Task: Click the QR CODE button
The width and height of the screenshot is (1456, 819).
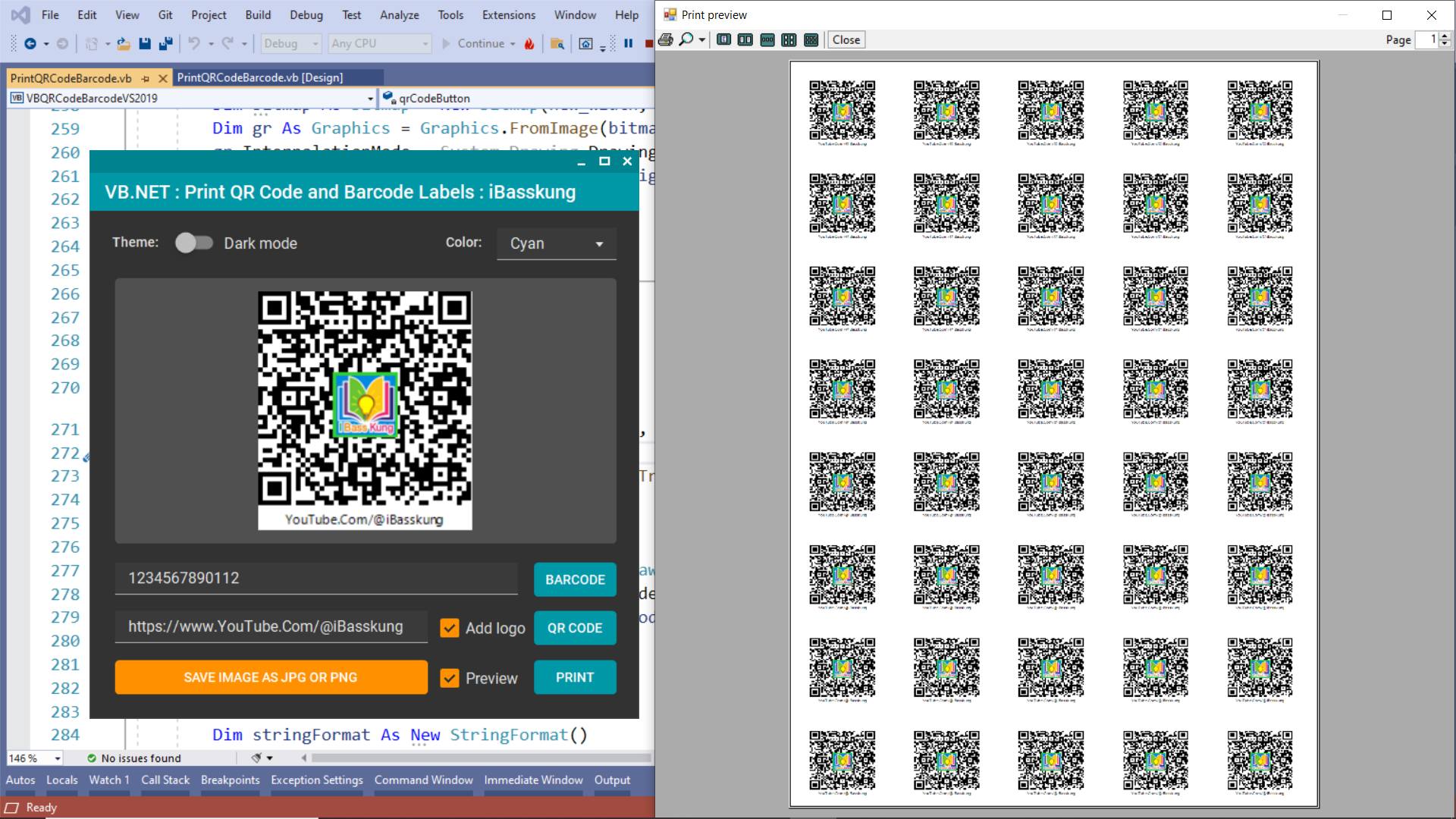Action: 575,628
